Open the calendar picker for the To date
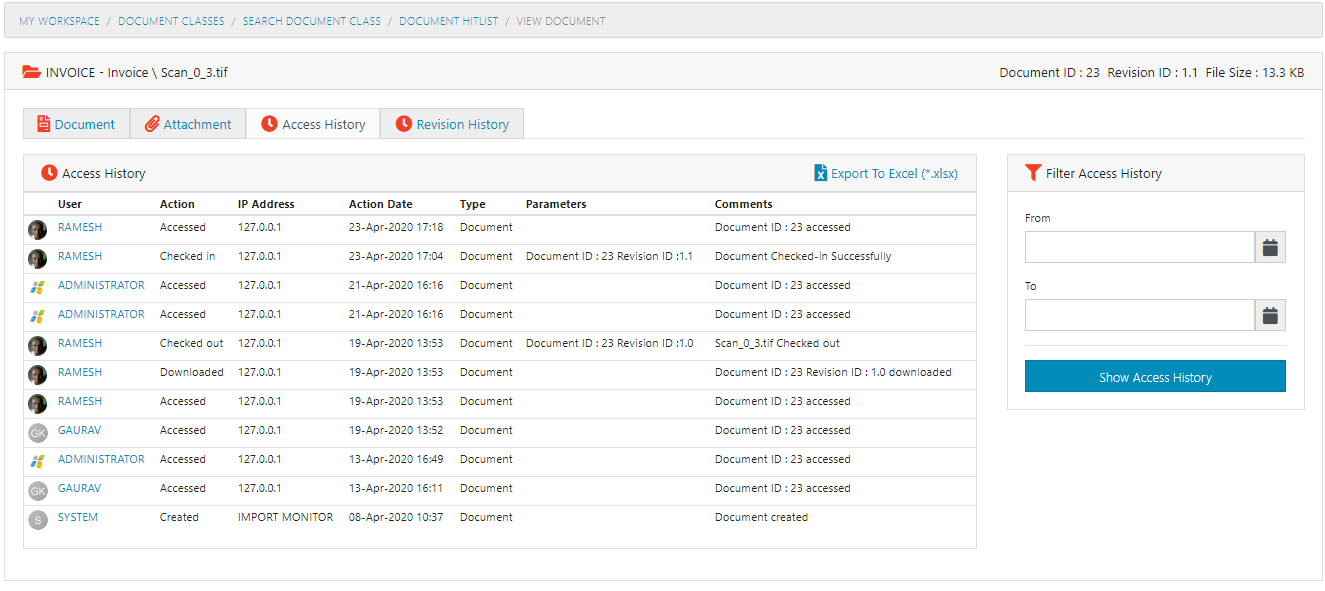The width and height of the screenshot is (1325, 591). pos(1269,314)
